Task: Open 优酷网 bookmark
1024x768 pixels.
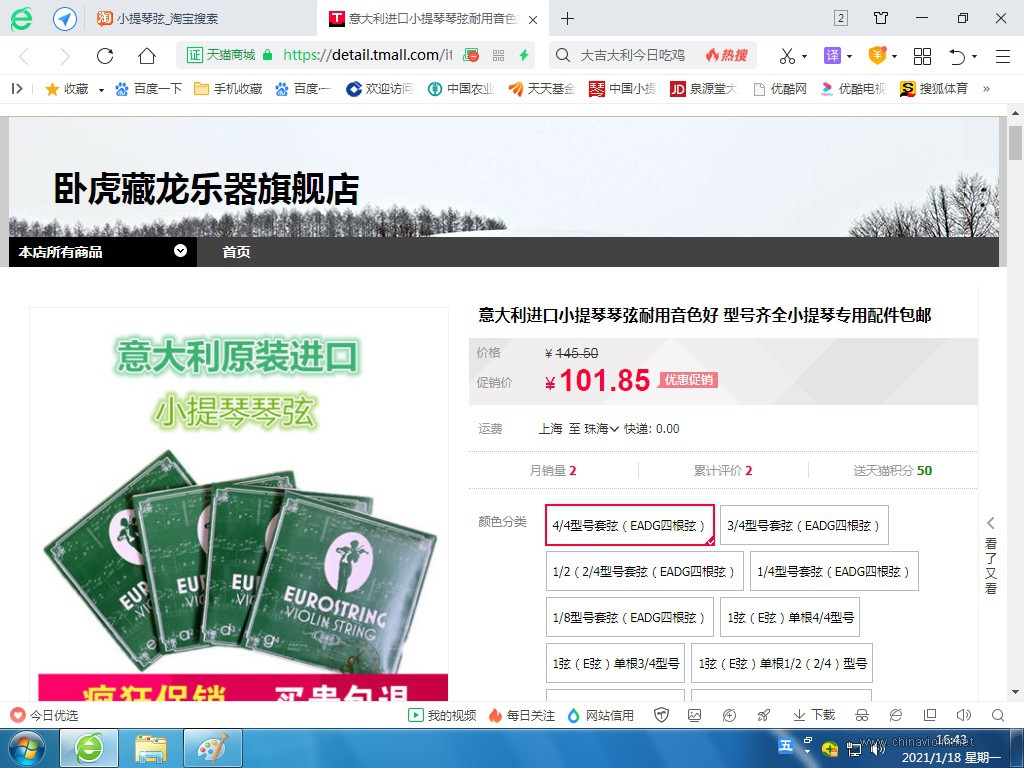Action: point(780,89)
